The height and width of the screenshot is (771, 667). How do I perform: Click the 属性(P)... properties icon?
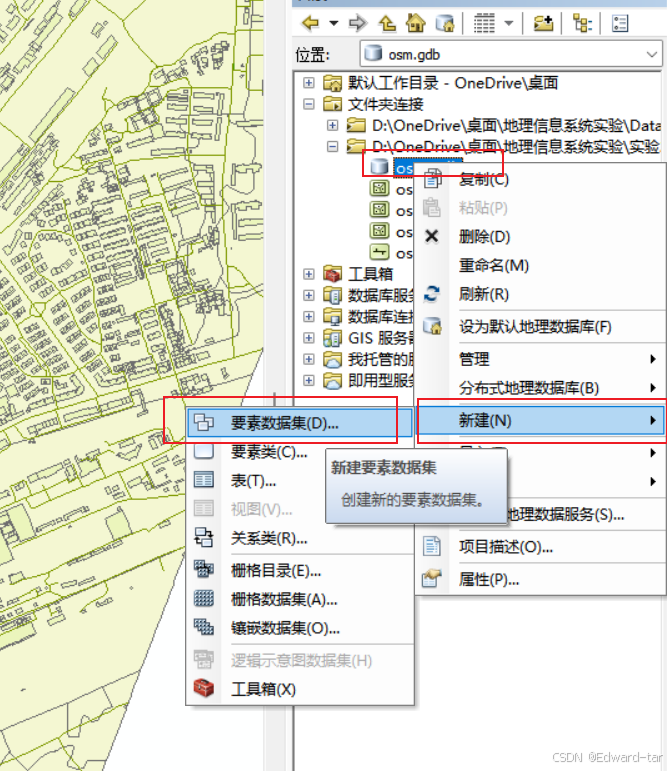click(x=432, y=579)
